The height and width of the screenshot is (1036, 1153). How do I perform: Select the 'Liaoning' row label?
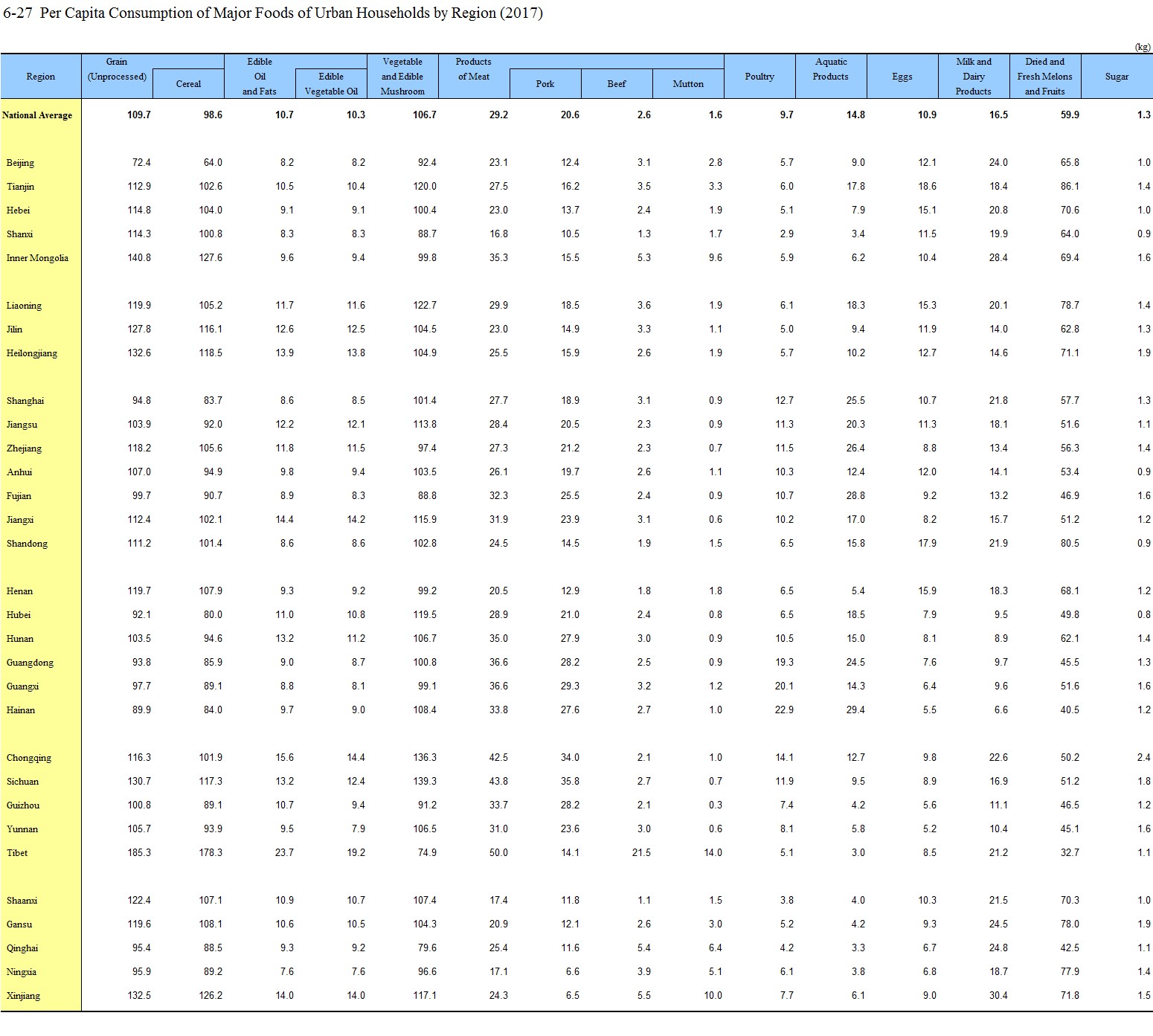pyautogui.click(x=24, y=306)
